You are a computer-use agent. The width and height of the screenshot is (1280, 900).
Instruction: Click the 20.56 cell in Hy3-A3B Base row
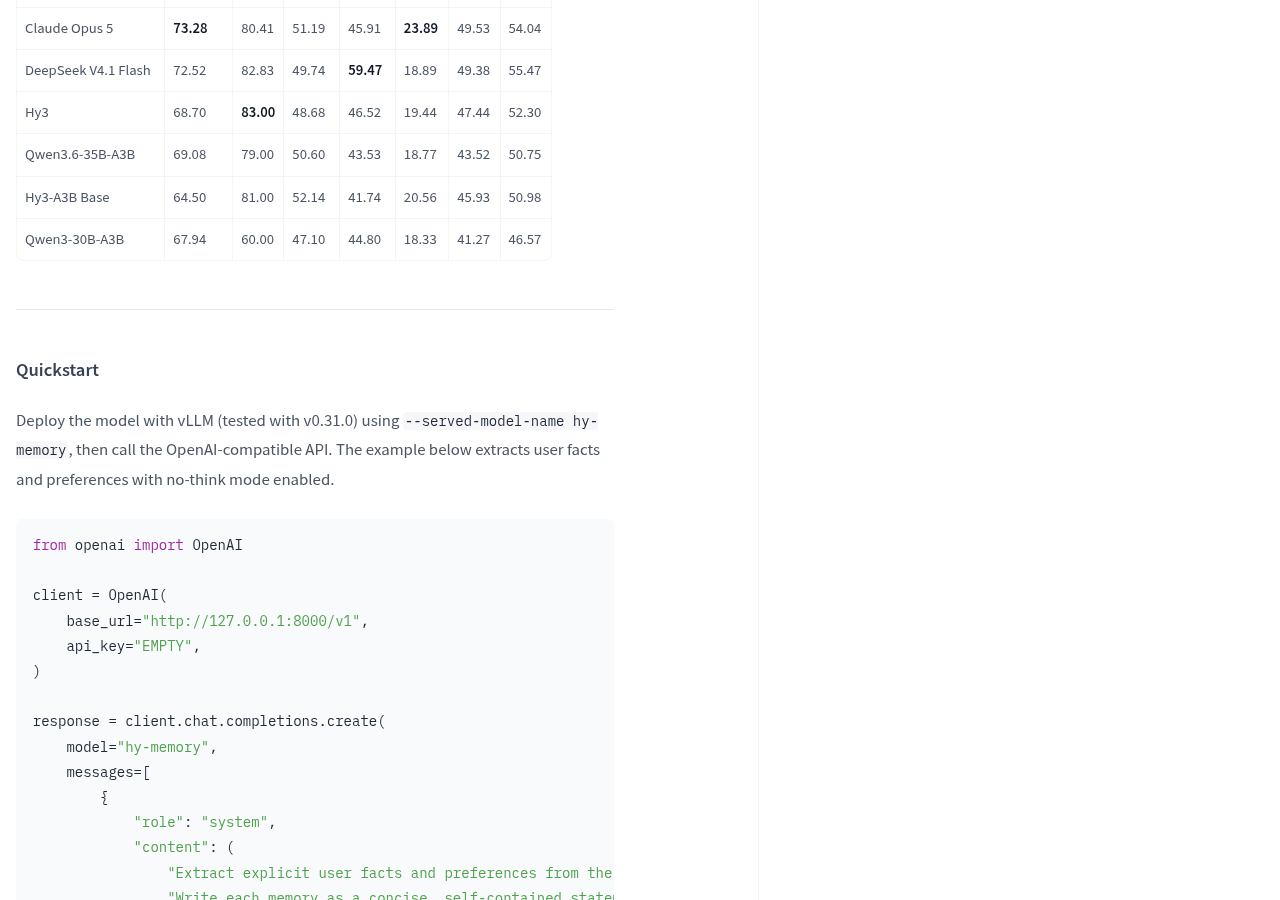(420, 197)
